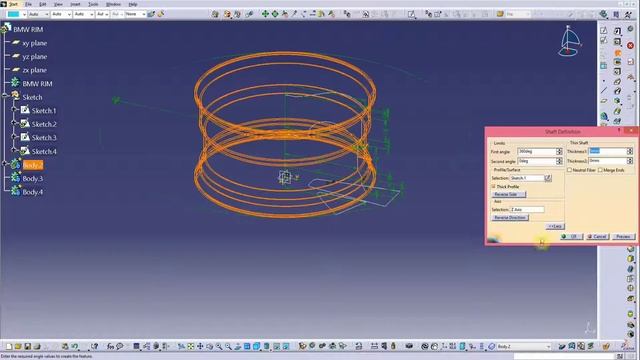Viewport: 640px width, 360px height.
Task: Open the Edit menu
Action: [42, 4]
